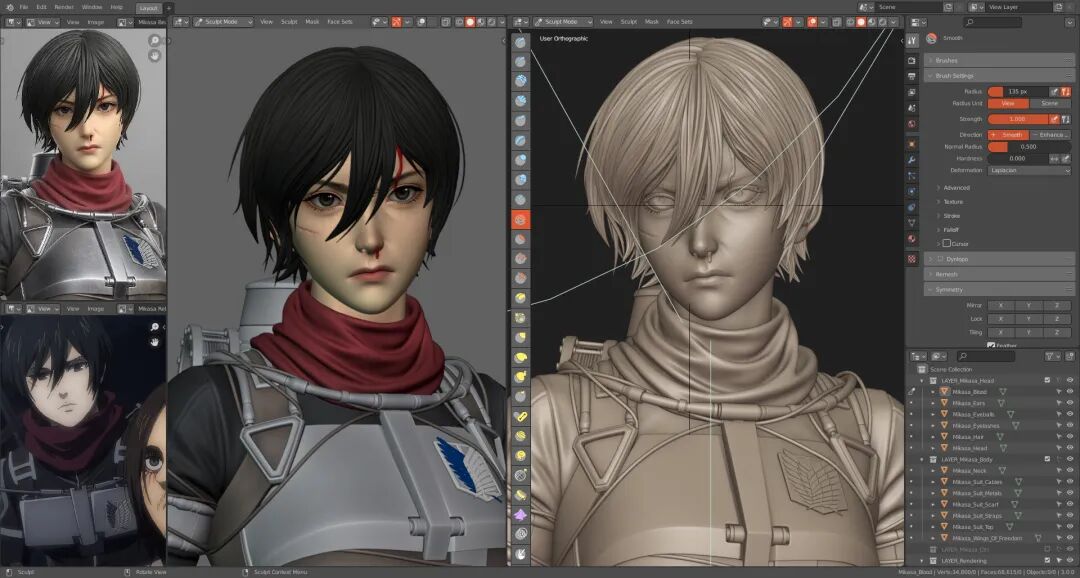The image size is (1080, 578).
Task: Open Sculpt Mode dropdown in middle viewport
Action: coord(222,22)
